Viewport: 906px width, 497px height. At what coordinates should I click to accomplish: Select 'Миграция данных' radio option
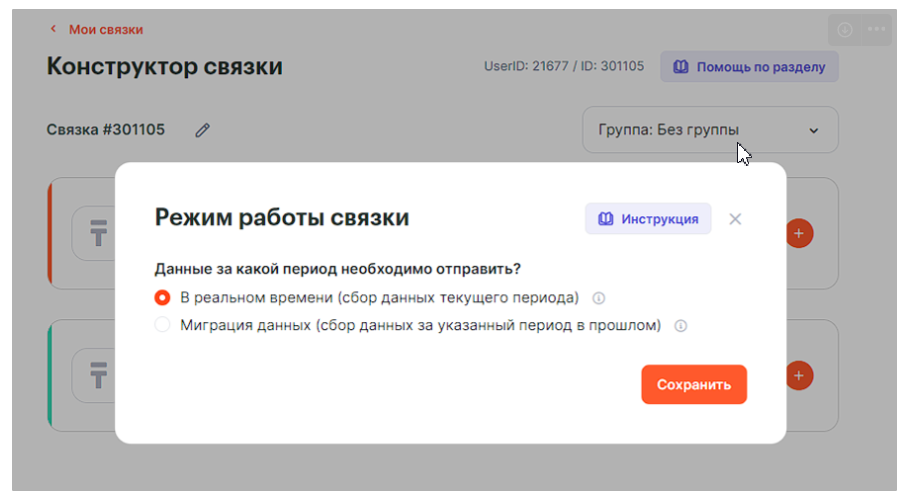[162, 325]
